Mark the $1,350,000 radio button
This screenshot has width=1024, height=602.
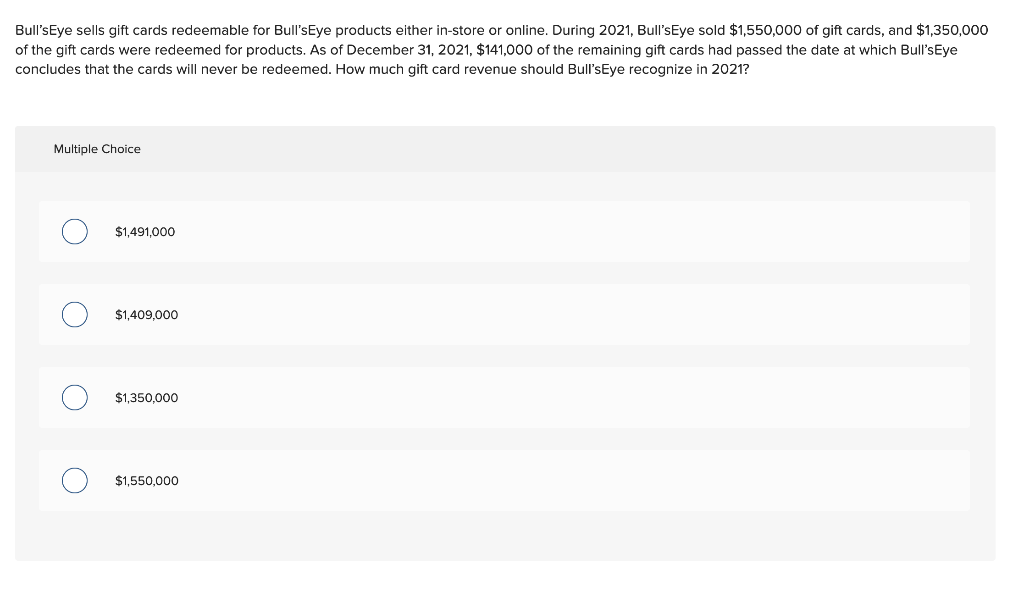pyautogui.click(x=75, y=398)
